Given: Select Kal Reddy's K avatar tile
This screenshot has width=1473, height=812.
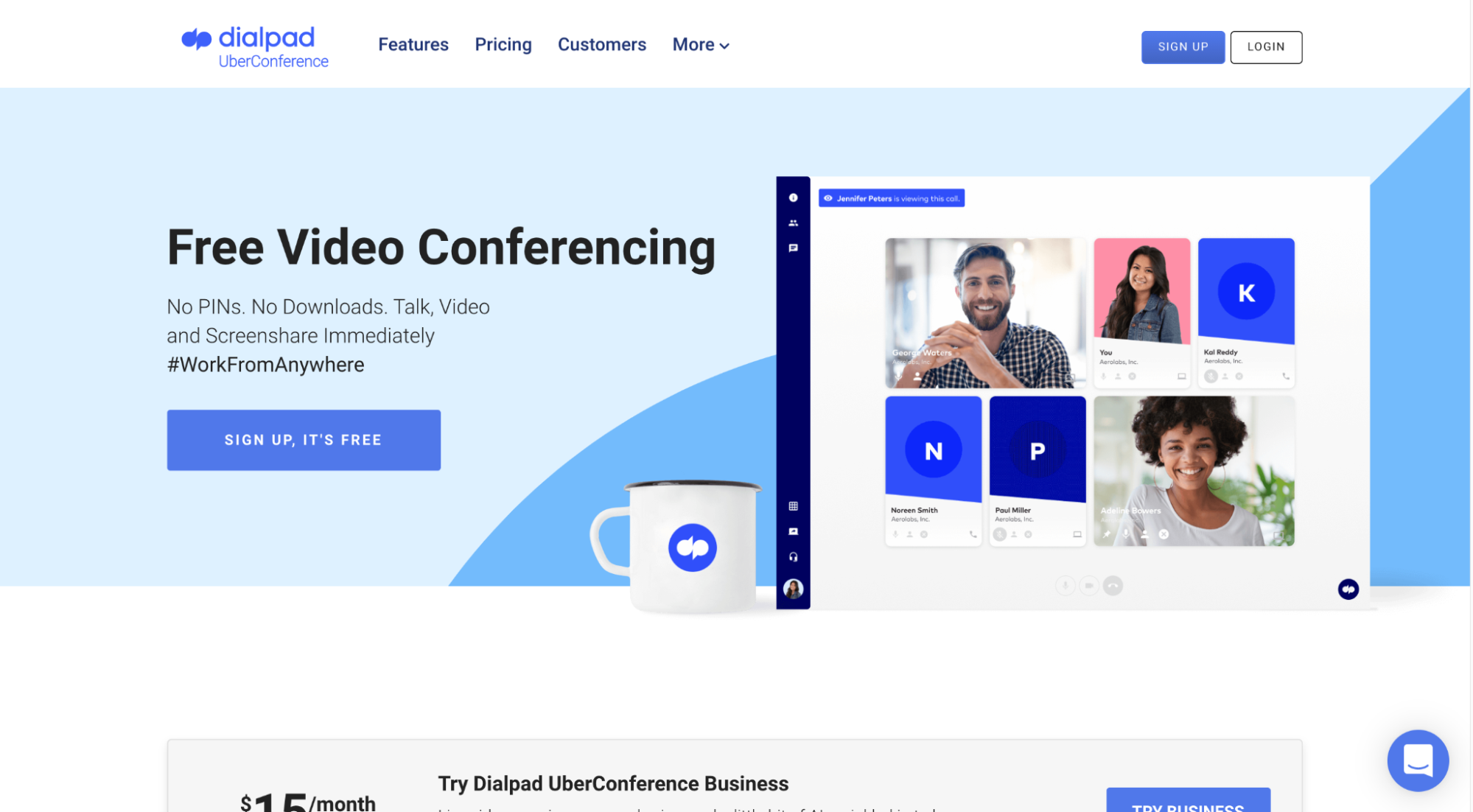Looking at the screenshot, I should click(x=1245, y=313).
